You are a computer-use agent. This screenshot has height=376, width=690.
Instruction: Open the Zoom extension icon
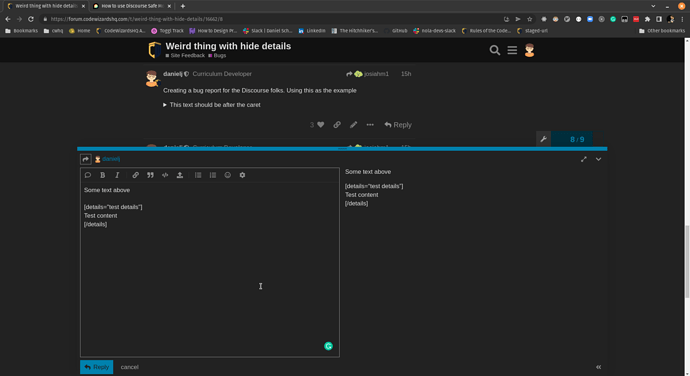[x=590, y=19]
